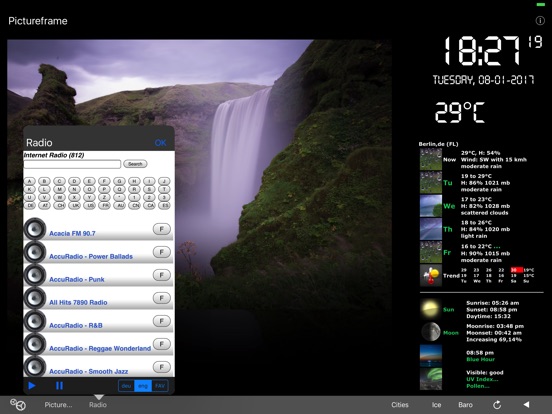
Task: Filter stations by country DE
Action: [30, 205]
